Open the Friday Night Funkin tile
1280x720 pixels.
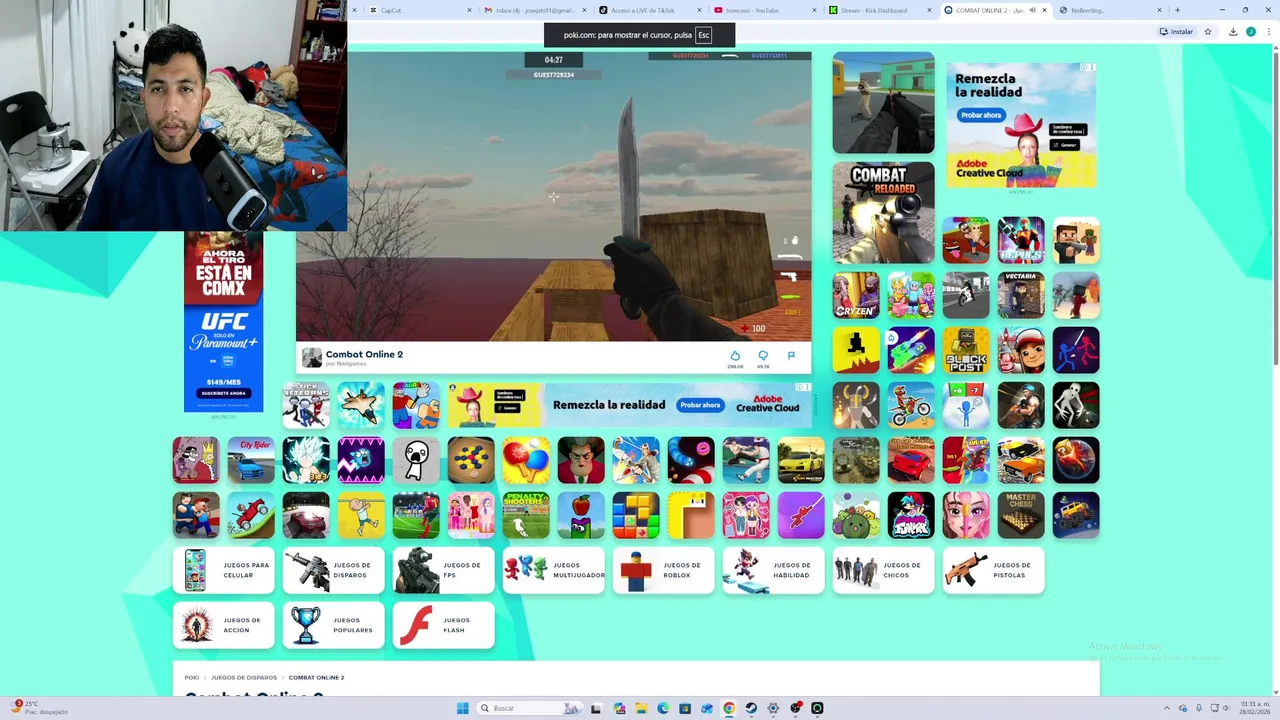pyautogui.click(x=911, y=515)
